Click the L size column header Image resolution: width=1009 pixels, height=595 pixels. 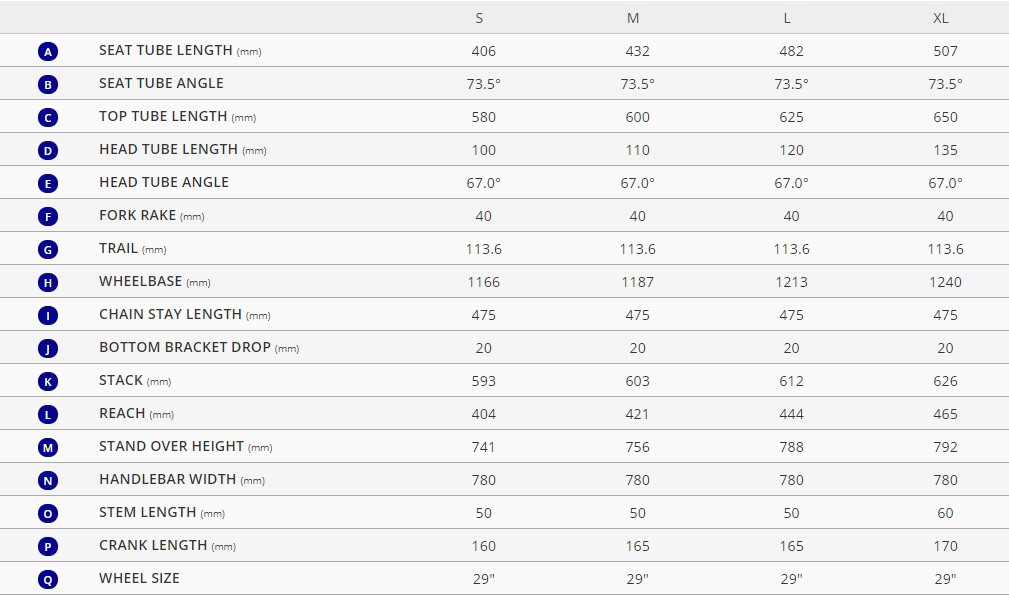click(786, 18)
